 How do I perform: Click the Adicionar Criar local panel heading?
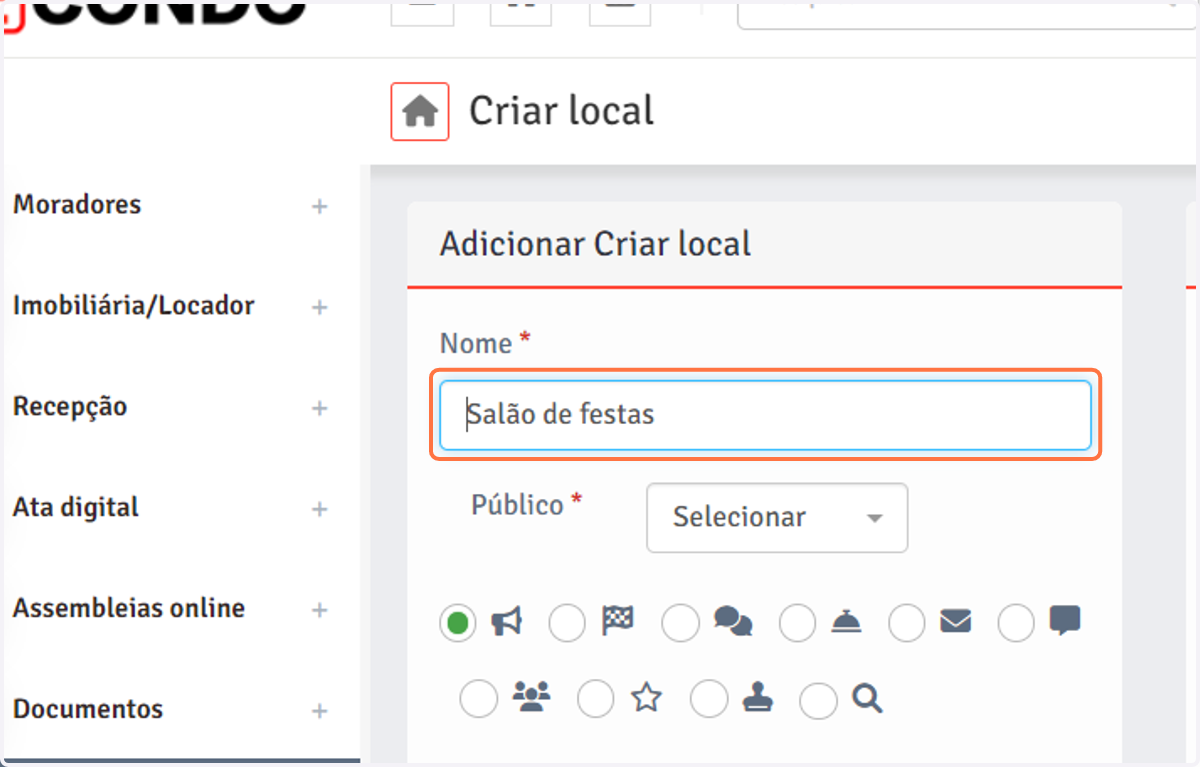tap(595, 243)
